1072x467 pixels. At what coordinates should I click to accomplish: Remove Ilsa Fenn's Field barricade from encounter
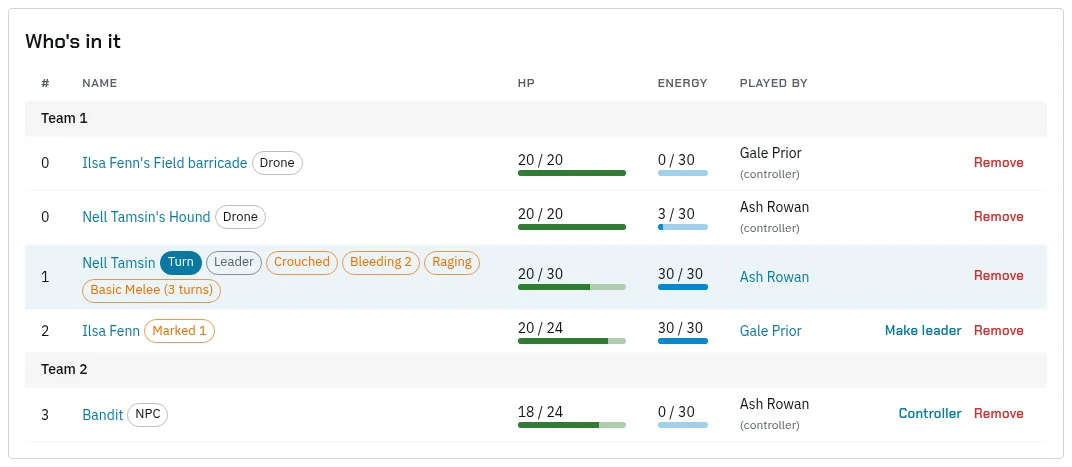[x=998, y=163]
